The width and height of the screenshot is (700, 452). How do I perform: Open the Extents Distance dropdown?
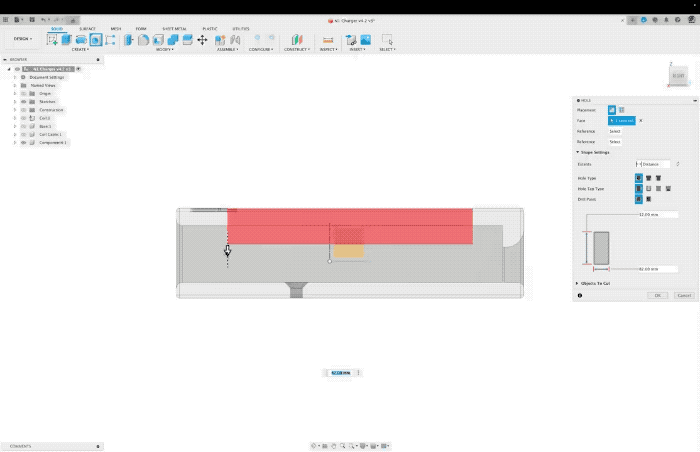pyautogui.click(x=656, y=164)
